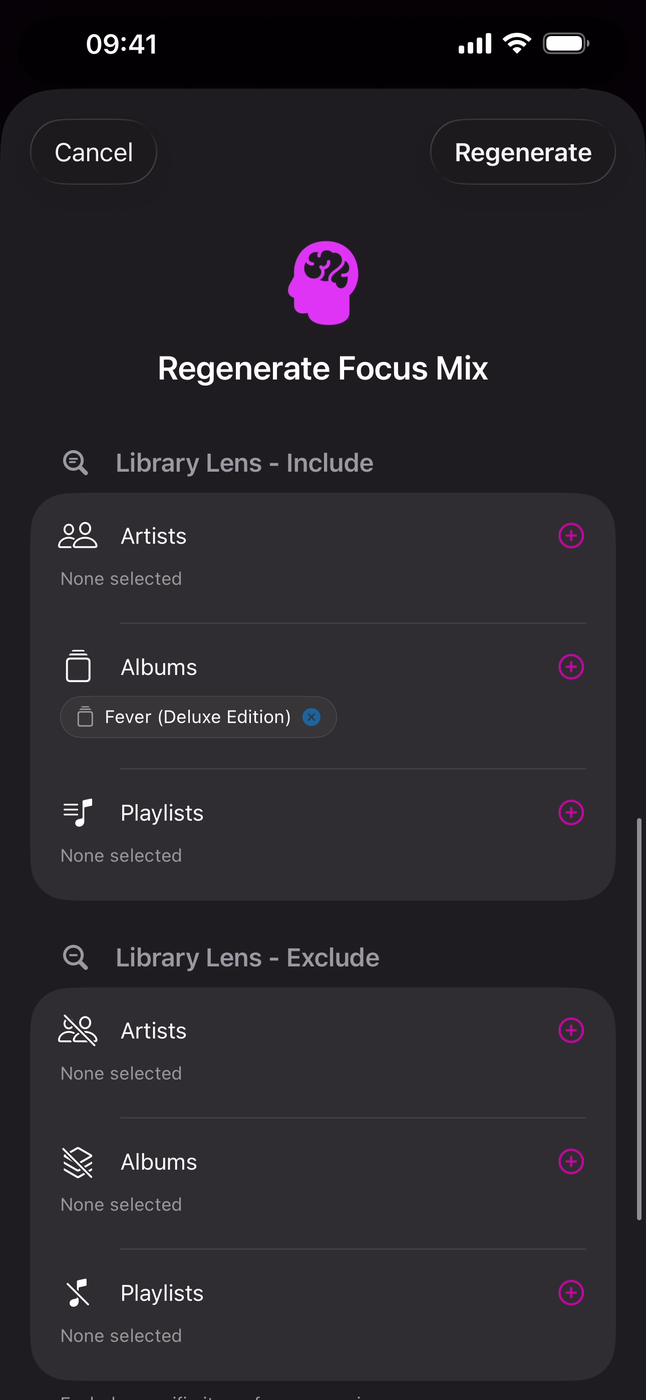
Task: Tap the excluded Playlists crossed-out note icon
Action: 78,1293
